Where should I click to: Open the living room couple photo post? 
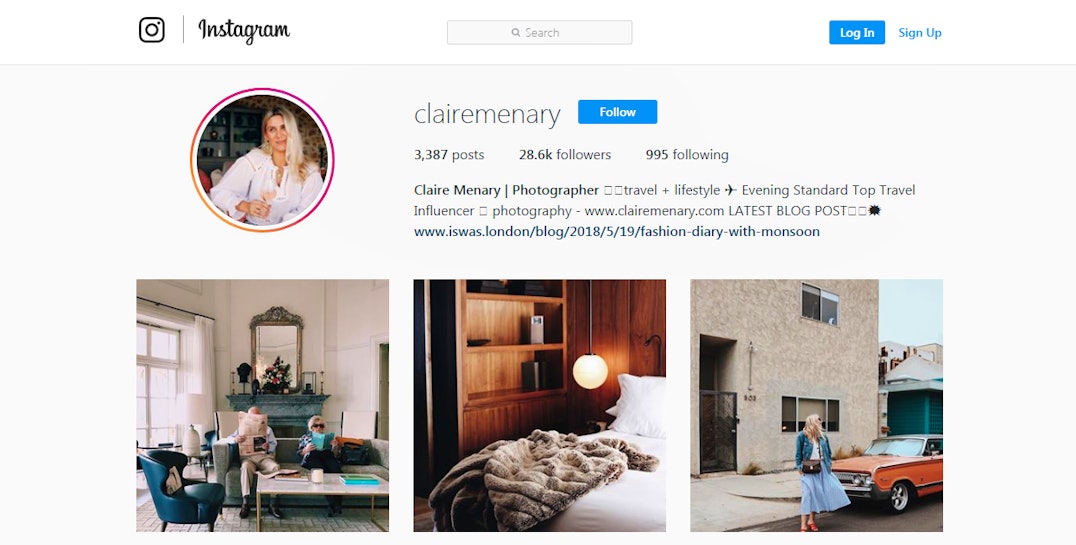point(262,405)
